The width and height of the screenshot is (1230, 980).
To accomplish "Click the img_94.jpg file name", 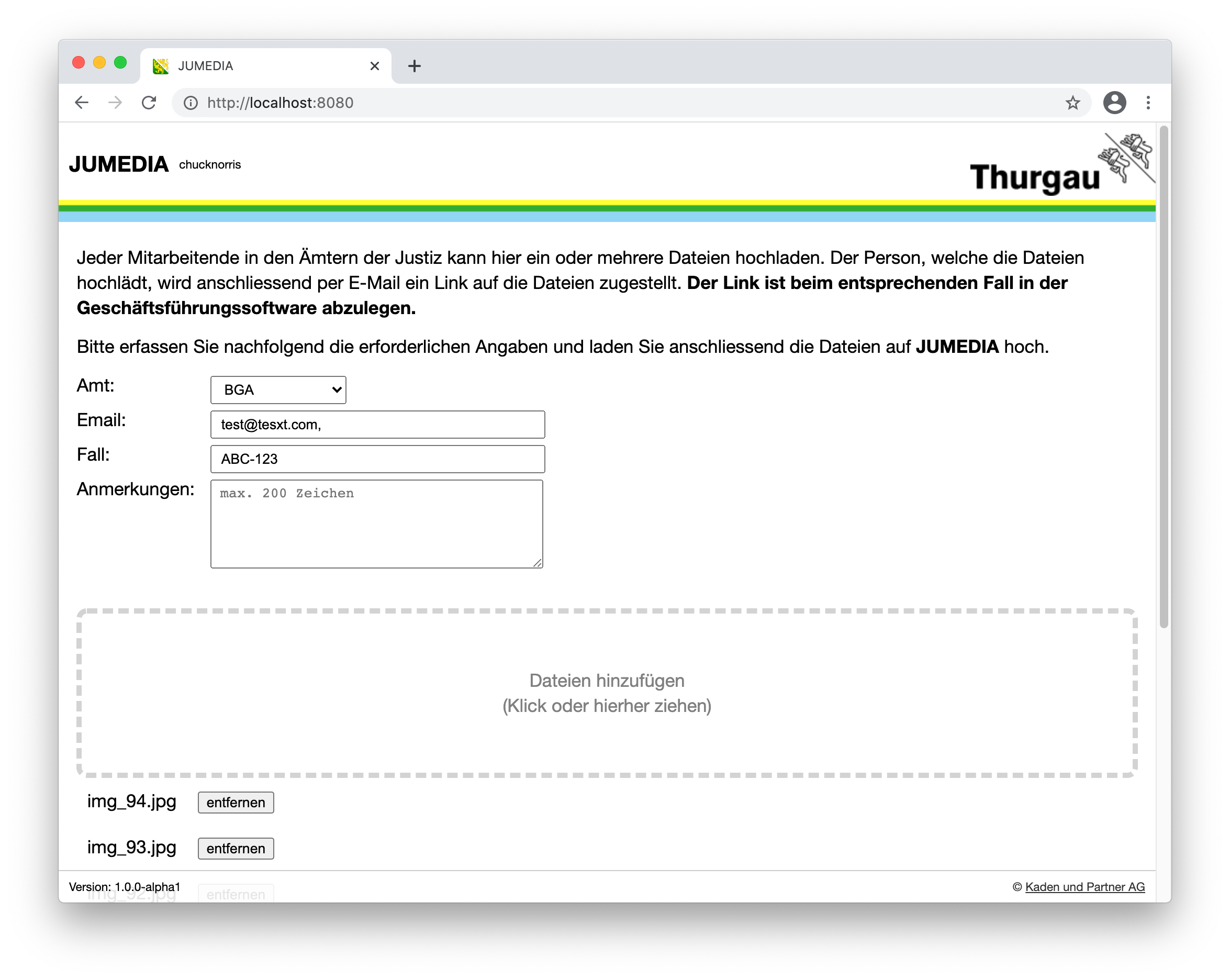I will pos(132,801).
